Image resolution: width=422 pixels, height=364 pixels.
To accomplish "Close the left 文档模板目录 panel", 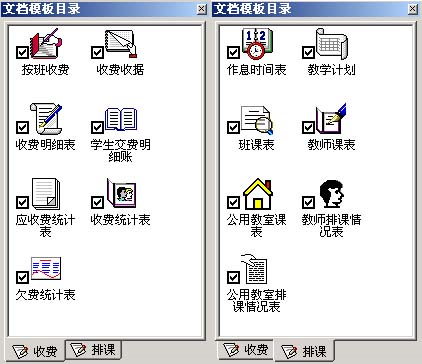I will coord(201,9).
